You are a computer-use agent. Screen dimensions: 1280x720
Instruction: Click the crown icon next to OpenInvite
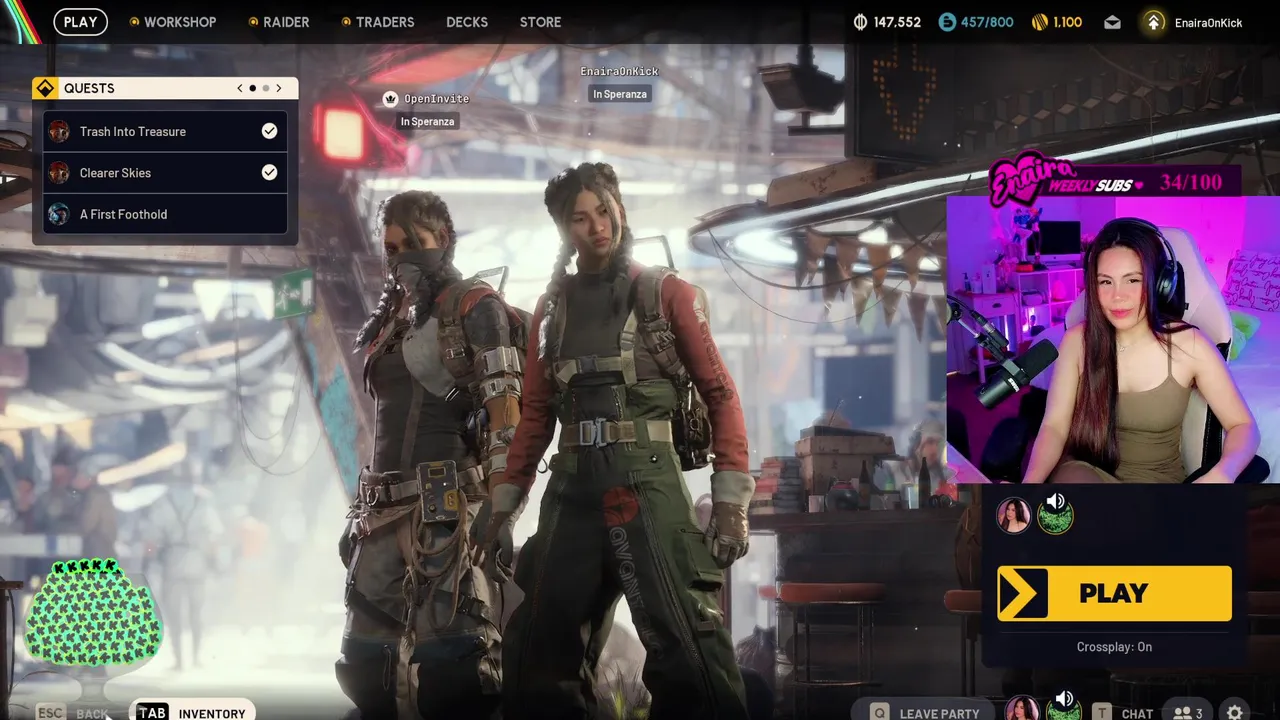click(x=390, y=99)
